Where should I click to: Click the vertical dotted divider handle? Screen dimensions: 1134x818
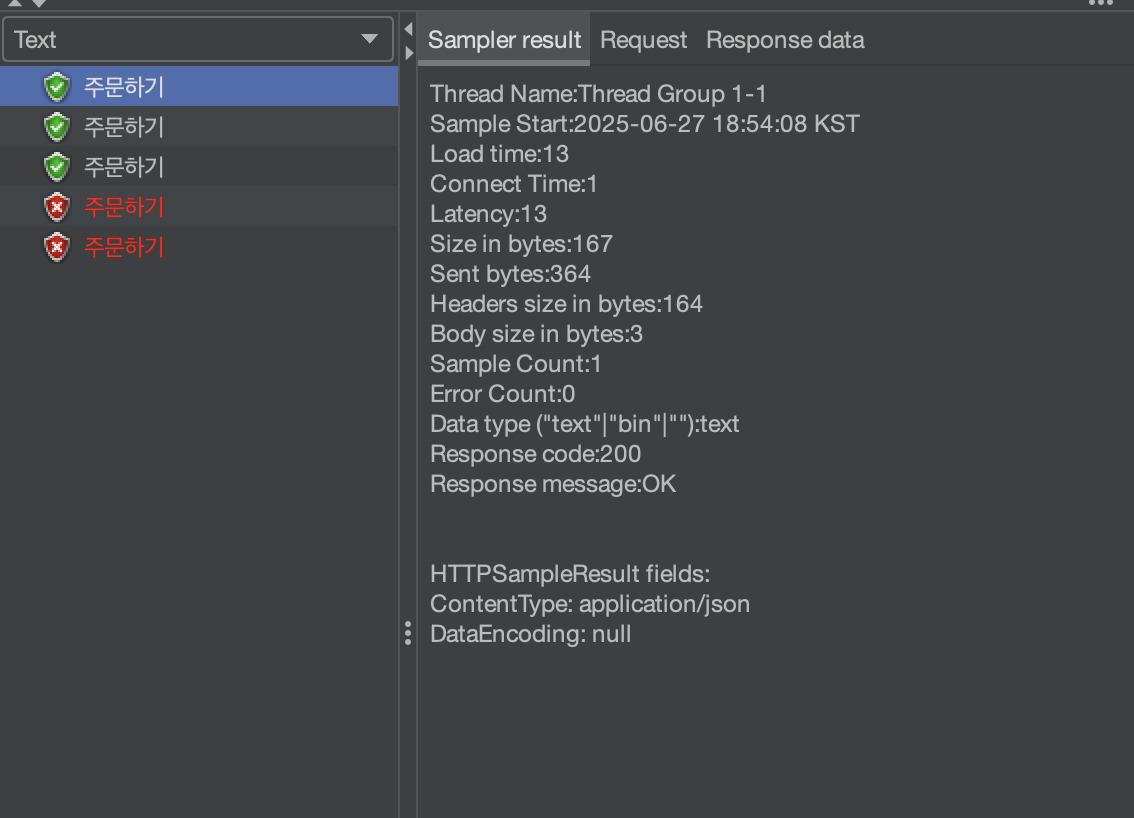point(408,633)
